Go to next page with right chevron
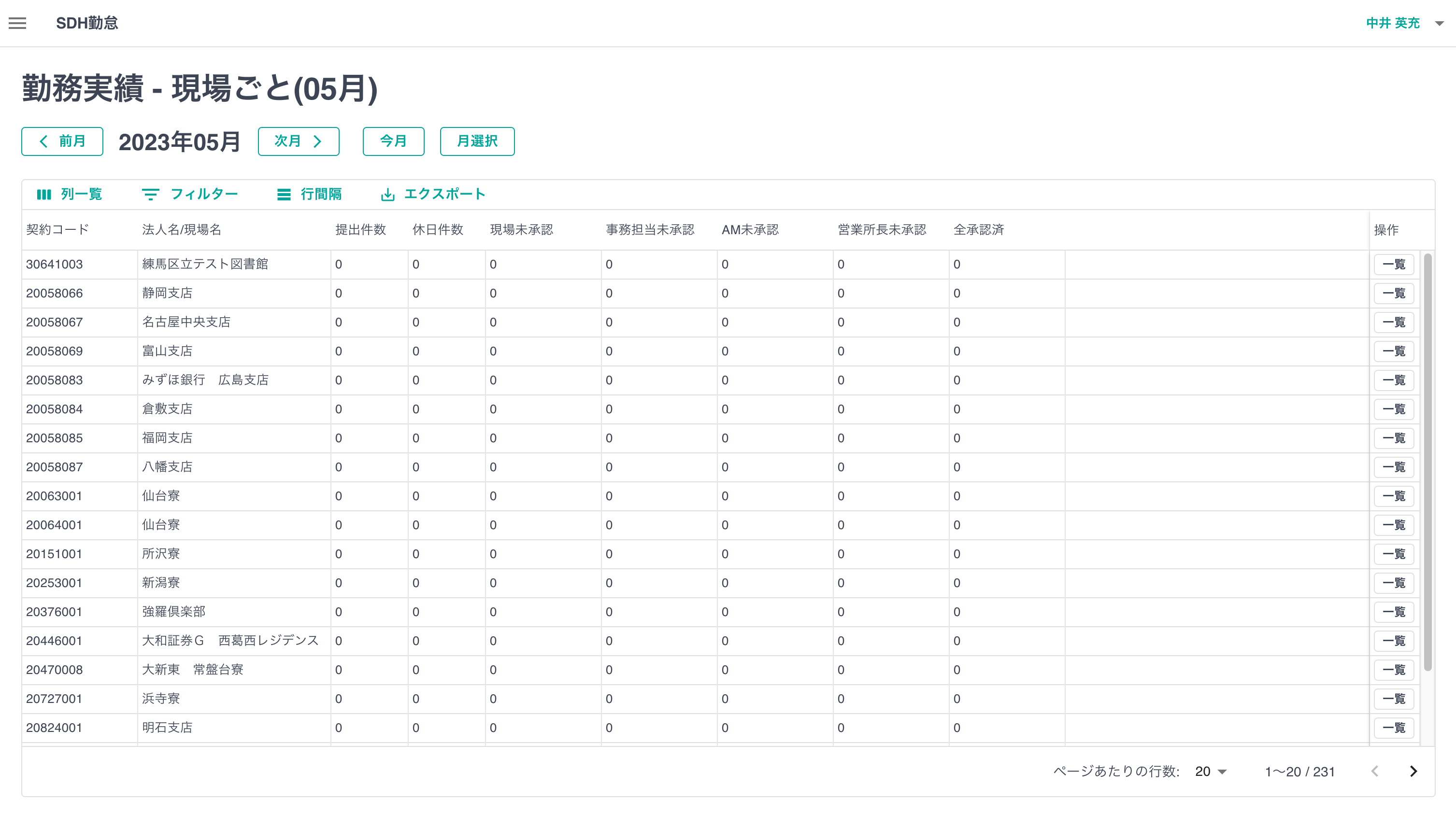 tap(1413, 771)
